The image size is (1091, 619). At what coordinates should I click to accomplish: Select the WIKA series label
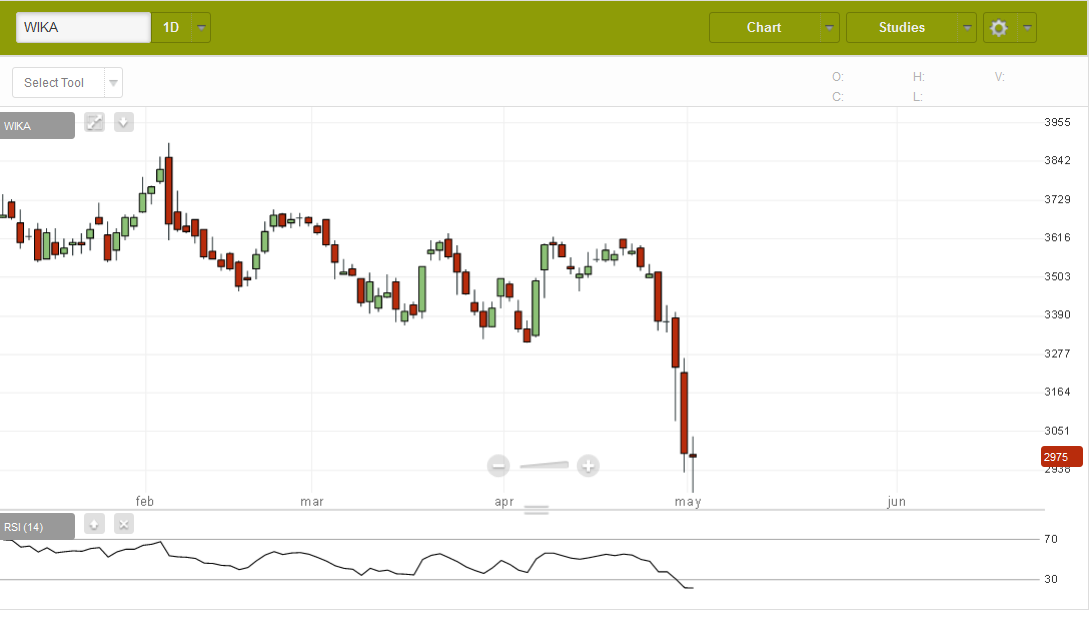click(x=36, y=126)
